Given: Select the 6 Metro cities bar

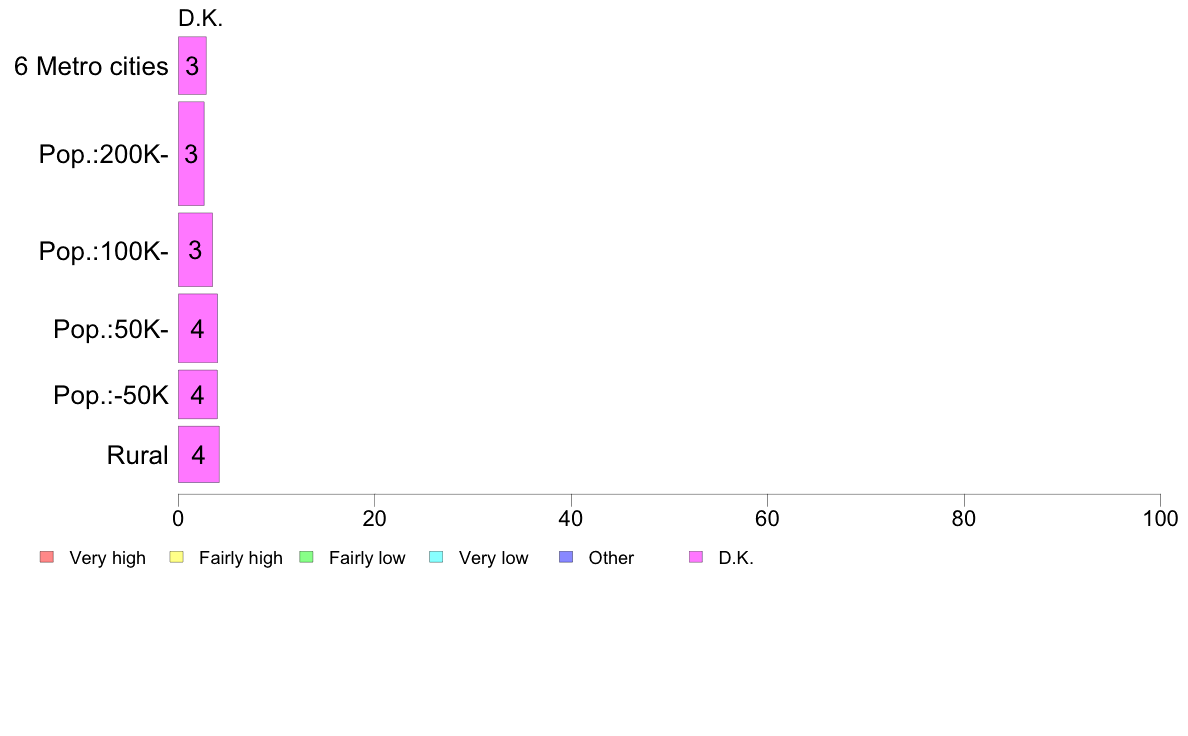Looking at the screenshot, I should pos(192,66).
